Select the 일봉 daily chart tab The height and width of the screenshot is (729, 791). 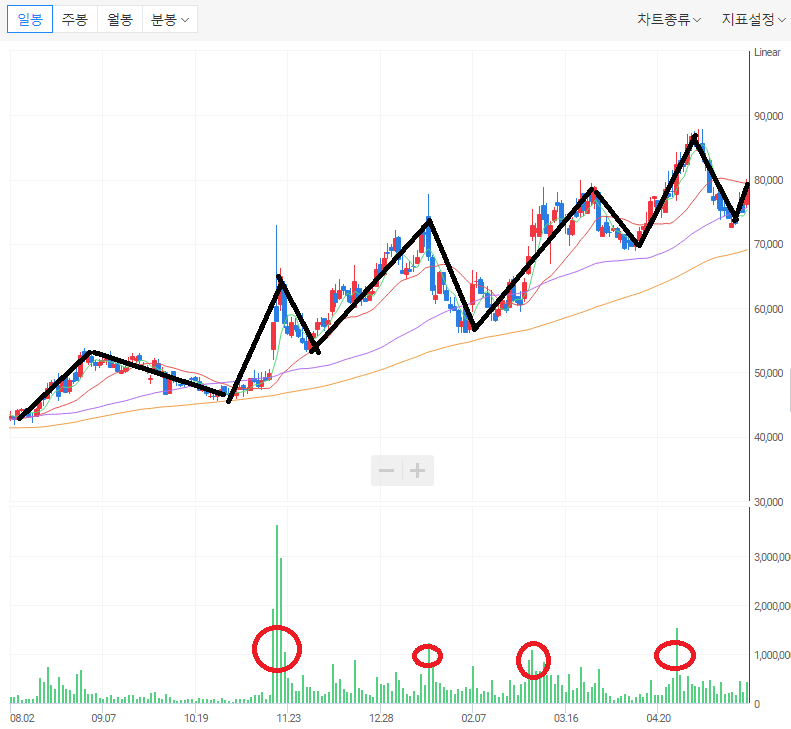30,20
